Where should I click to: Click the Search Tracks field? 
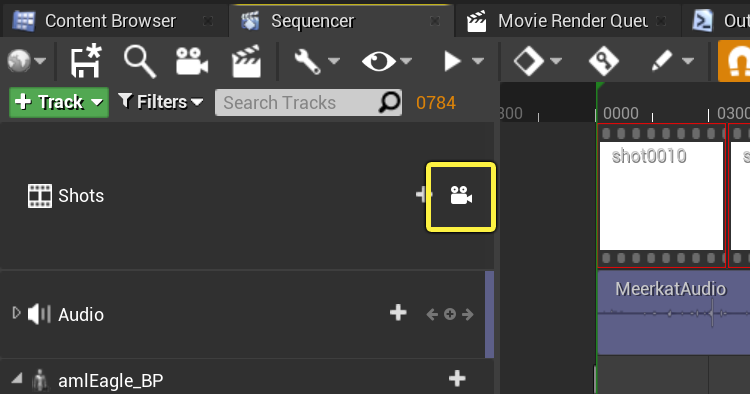point(308,102)
